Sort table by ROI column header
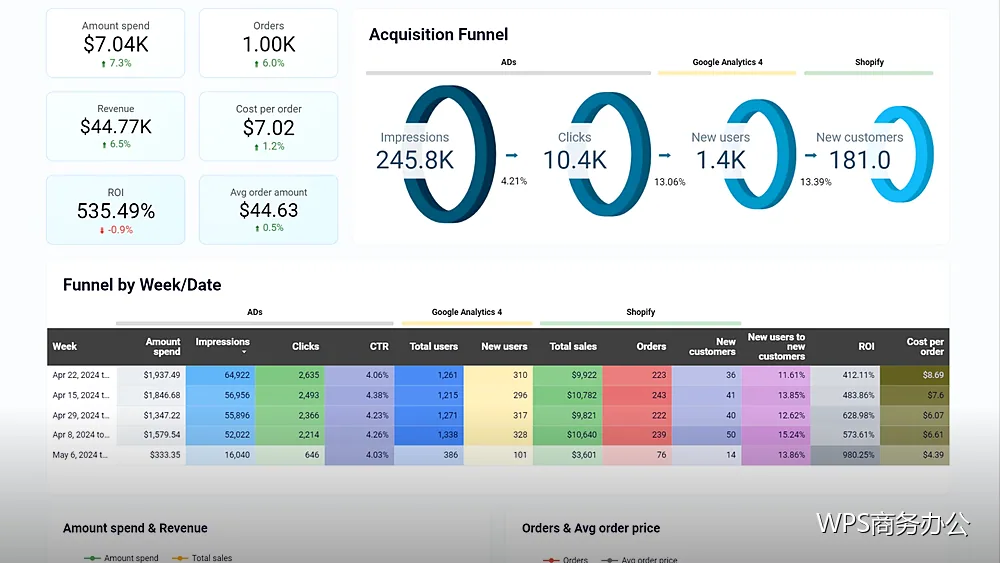The height and width of the screenshot is (563, 1000). pyautogui.click(x=866, y=346)
